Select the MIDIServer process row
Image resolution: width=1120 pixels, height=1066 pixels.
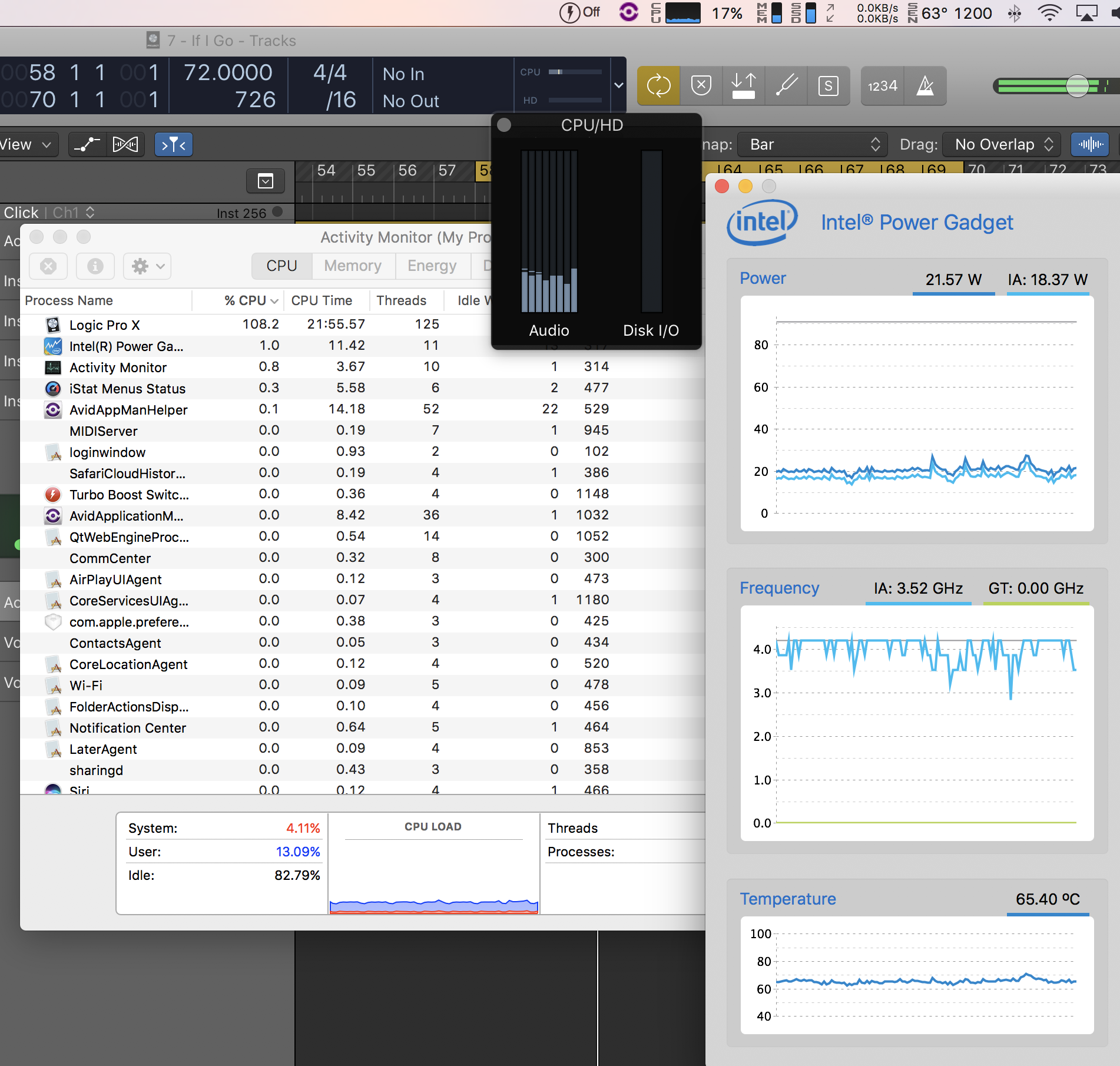363,431
